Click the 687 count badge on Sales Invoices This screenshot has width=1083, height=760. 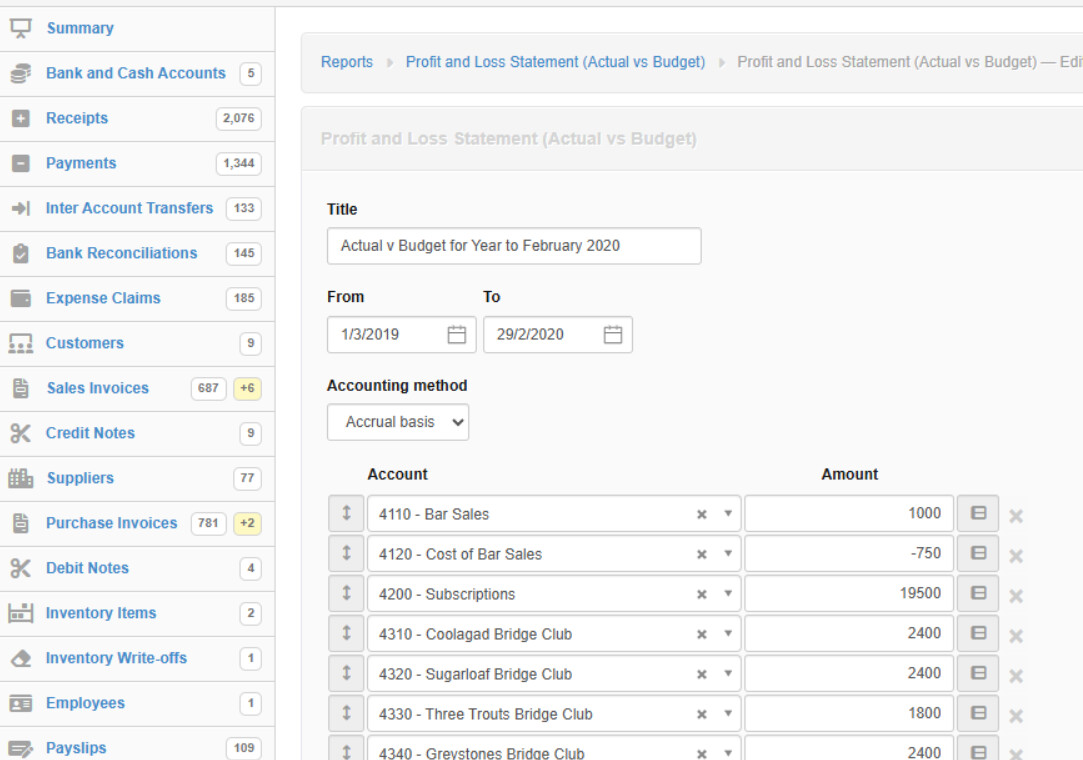point(208,388)
